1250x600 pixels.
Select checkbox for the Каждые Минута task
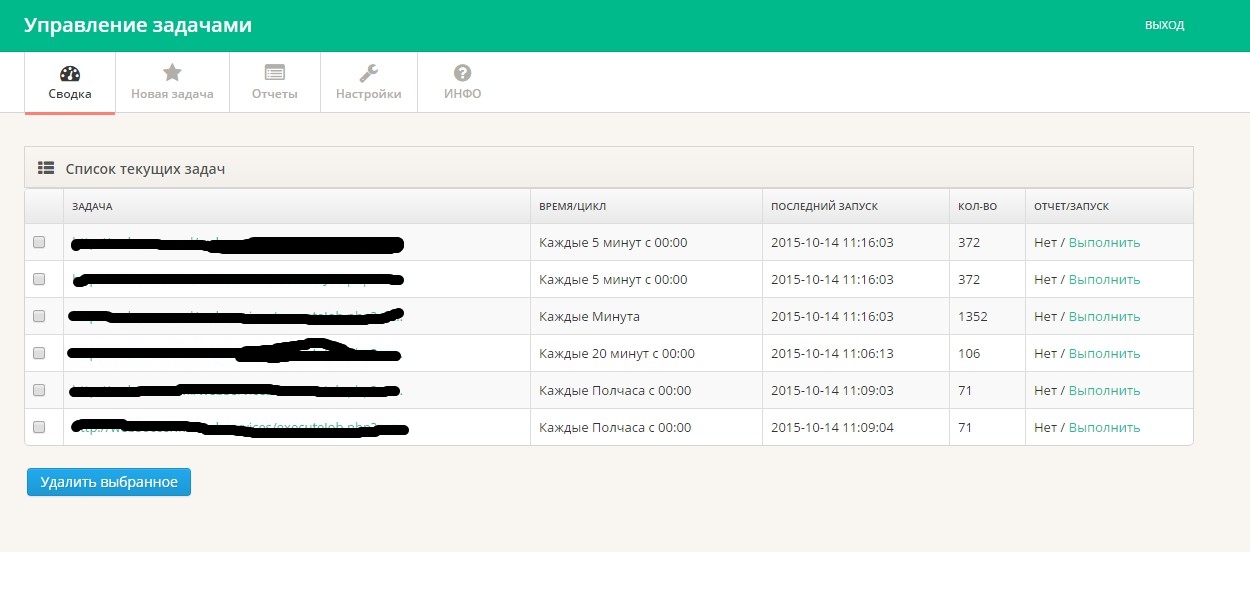click(x=39, y=316)
